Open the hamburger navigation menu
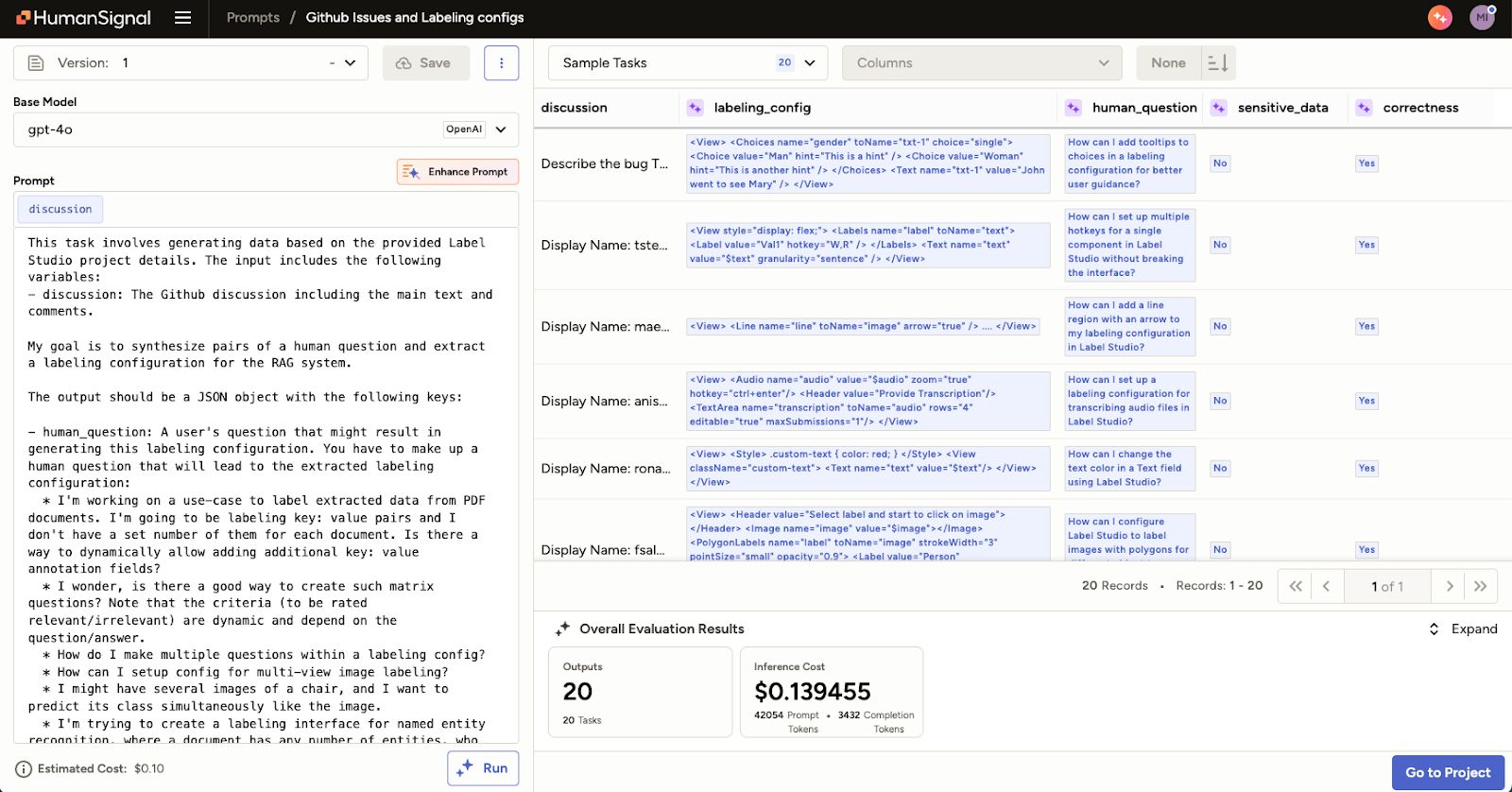 point(183,18)
